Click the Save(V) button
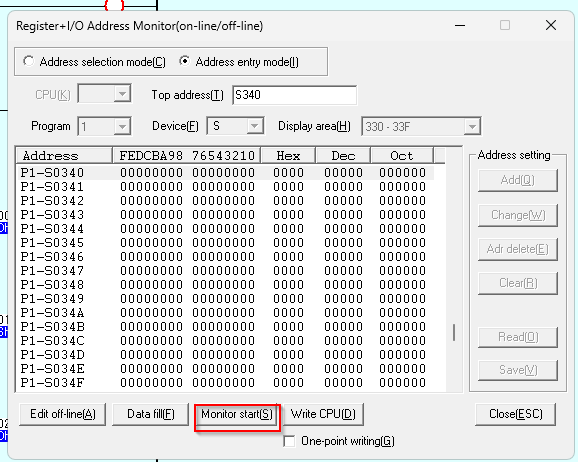The width and height of the screenshot is (578, 462). click(x=518, y=370)
